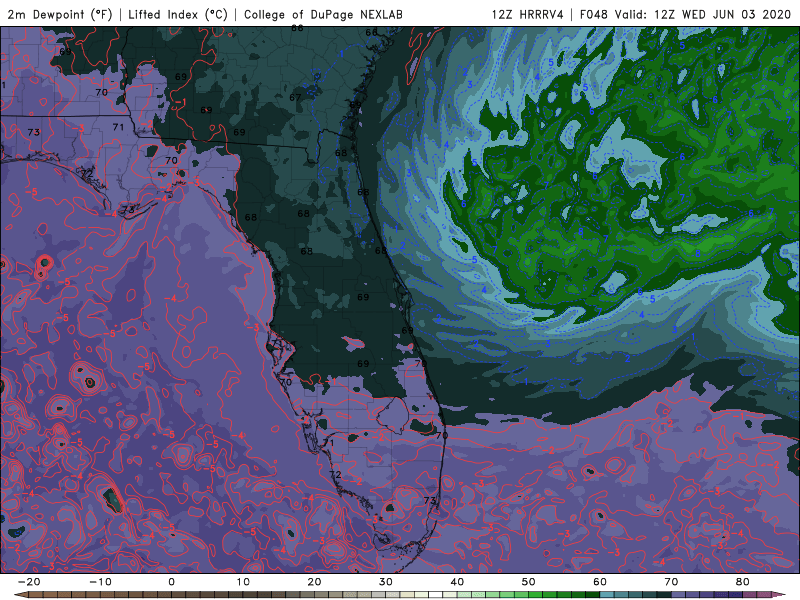Click the 10 label on the color scale

pyautogui.click(x=243, y=582)
